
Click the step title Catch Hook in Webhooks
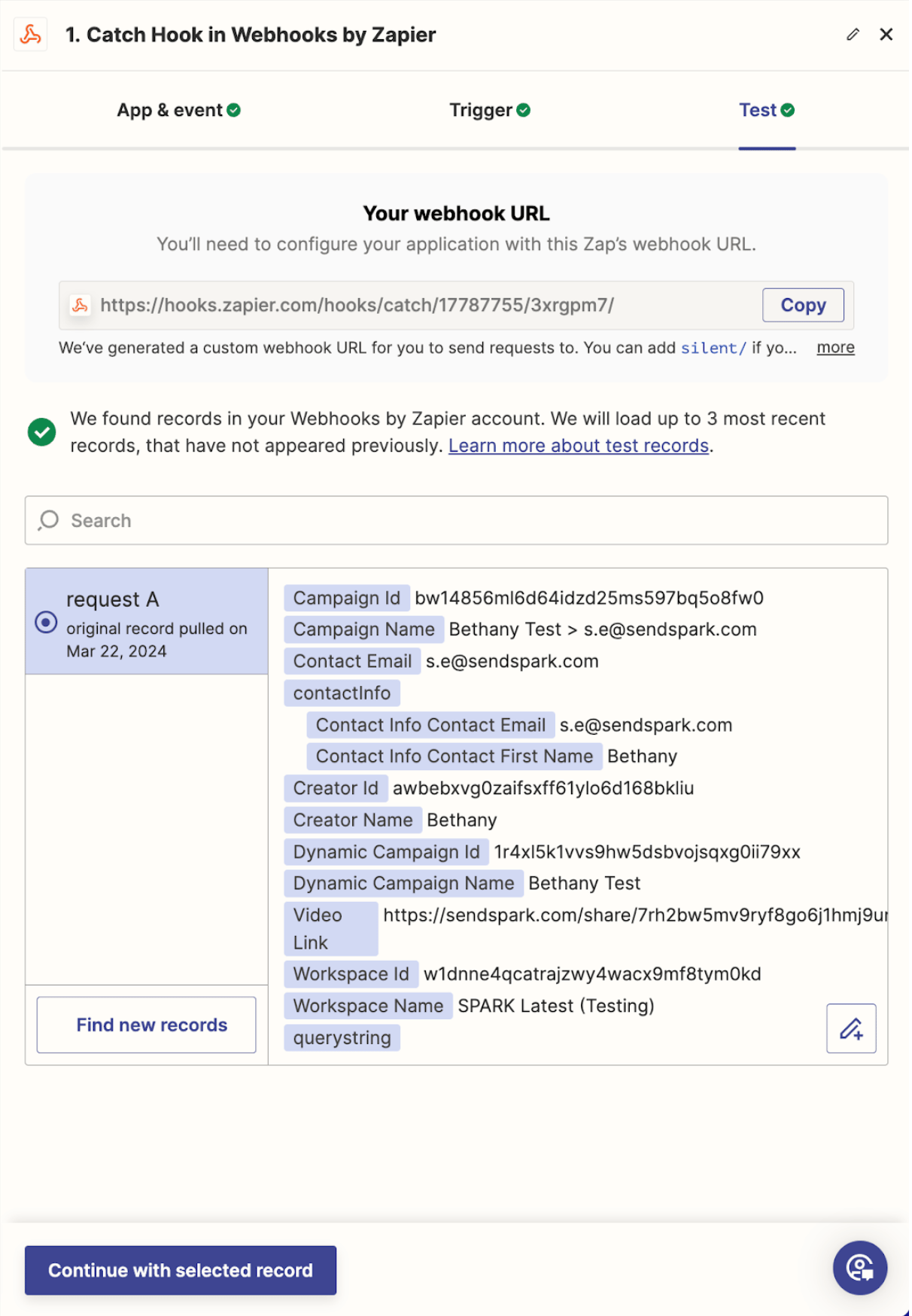tap(251, 35)
